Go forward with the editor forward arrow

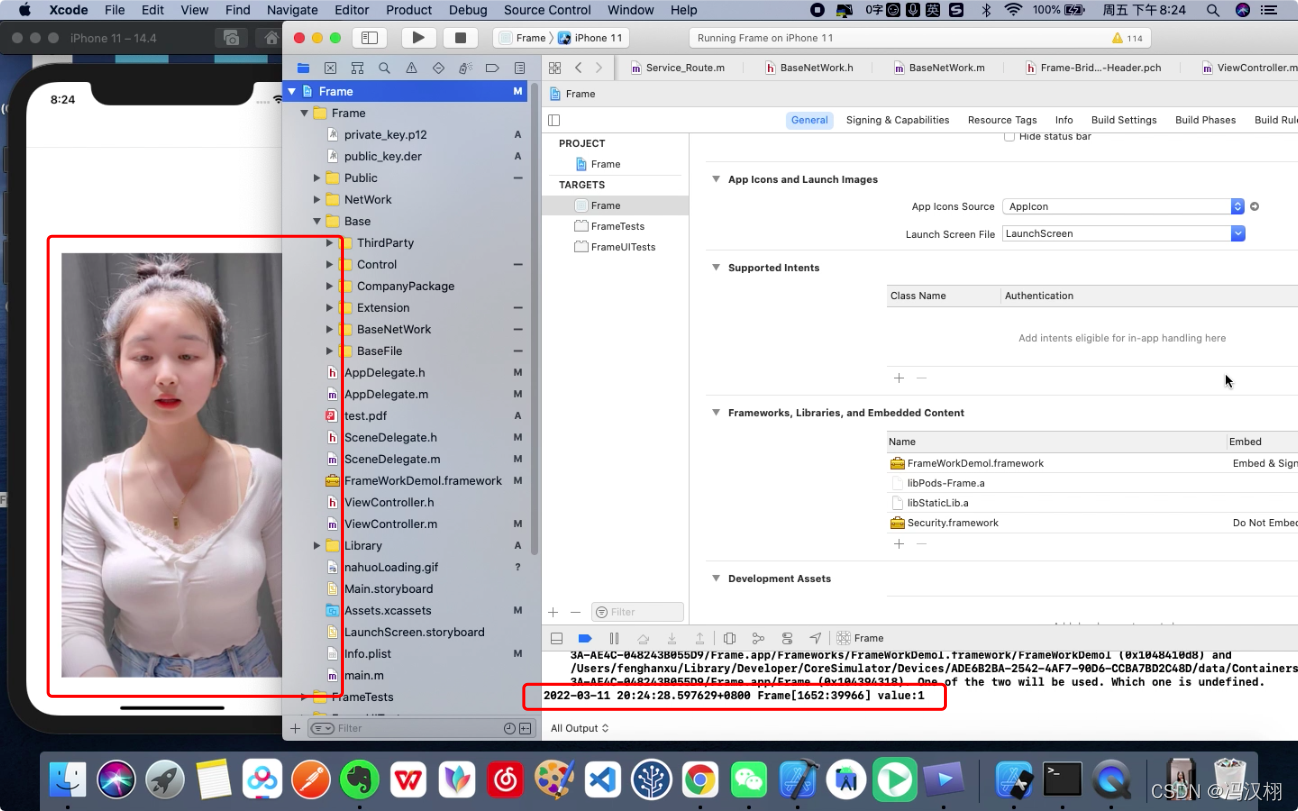(599, 68)
